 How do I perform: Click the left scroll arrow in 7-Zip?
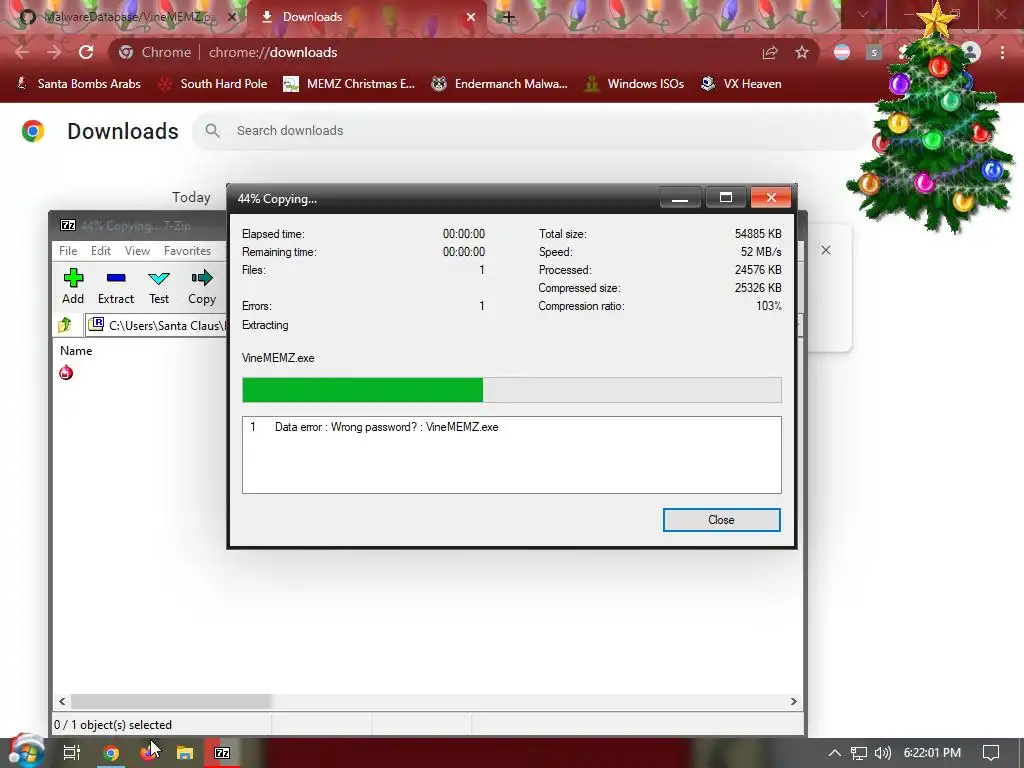[x=62, y=701]
